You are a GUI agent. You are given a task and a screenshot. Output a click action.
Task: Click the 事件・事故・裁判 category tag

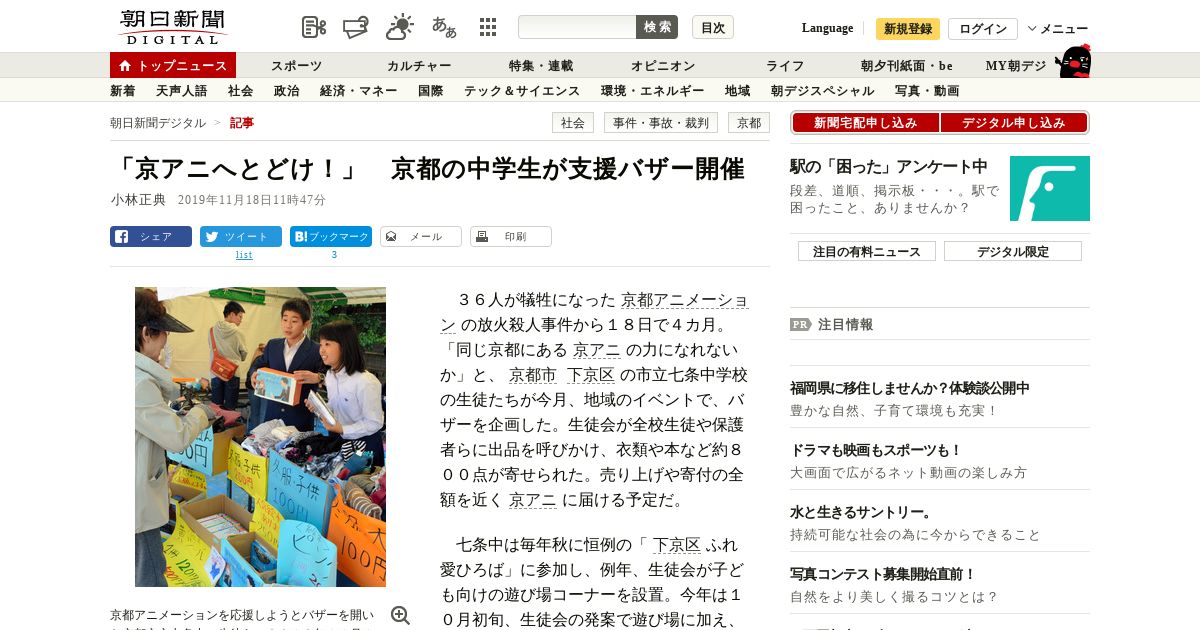661,123
